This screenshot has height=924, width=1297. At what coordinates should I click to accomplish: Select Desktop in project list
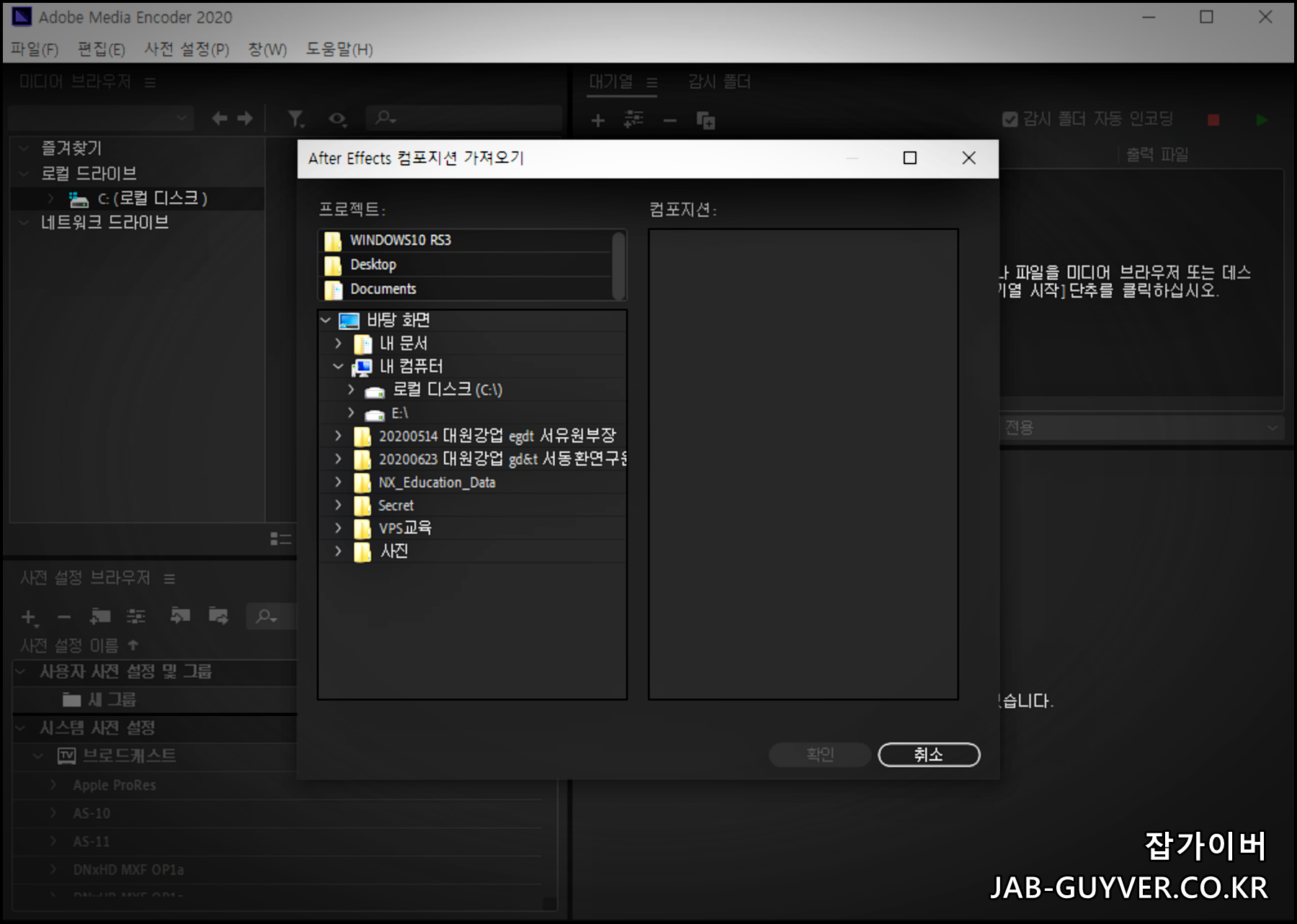(465, 264)
